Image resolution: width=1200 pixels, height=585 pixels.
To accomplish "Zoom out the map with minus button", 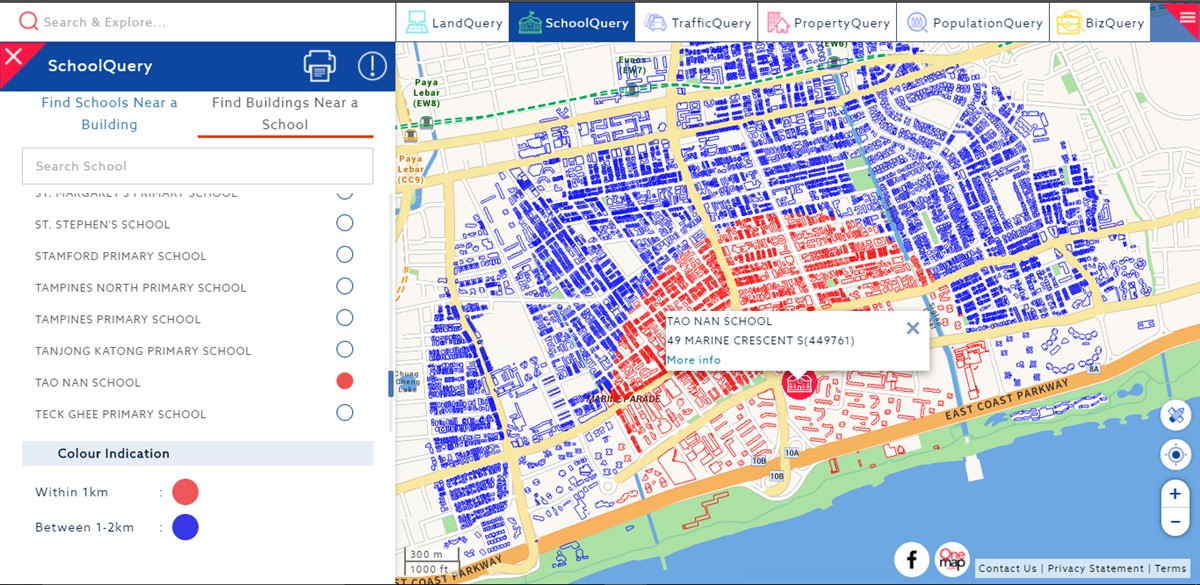I will click(x=1175, y=521).
